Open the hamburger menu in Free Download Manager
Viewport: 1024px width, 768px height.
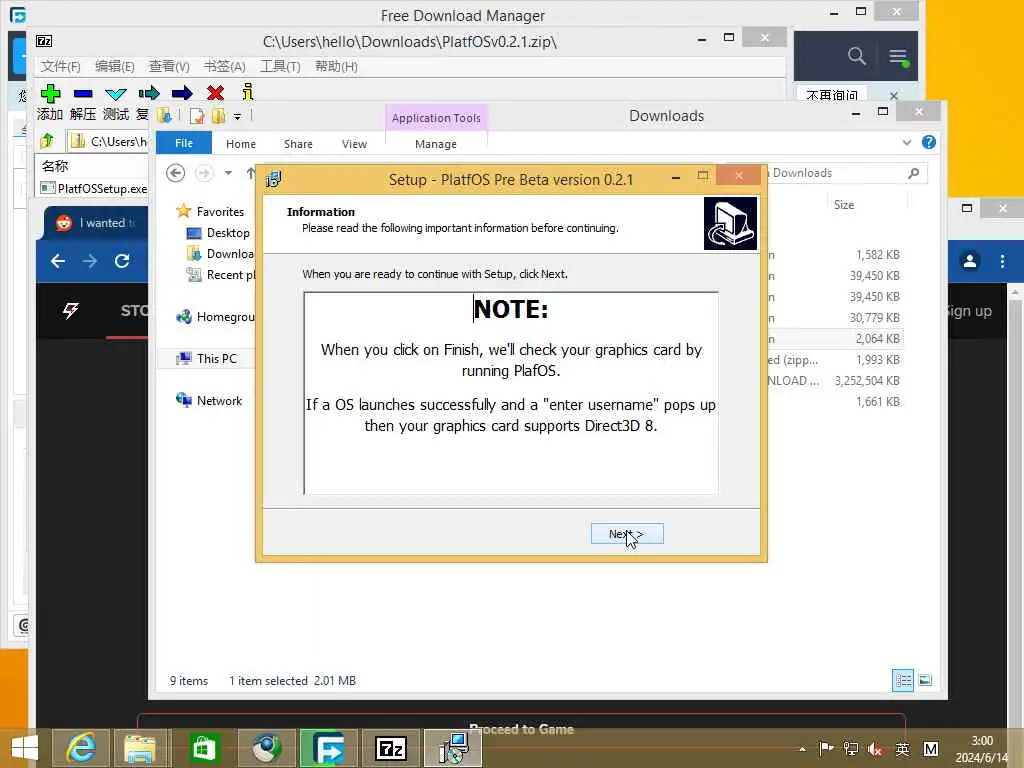click(x=899, y=57)
